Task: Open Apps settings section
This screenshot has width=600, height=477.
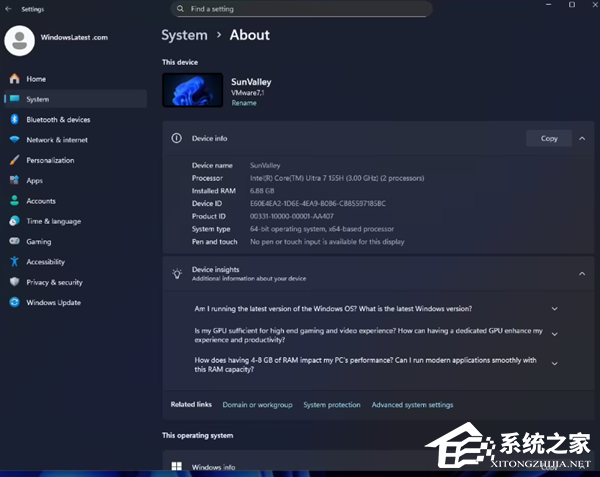Action: point(75,180)
